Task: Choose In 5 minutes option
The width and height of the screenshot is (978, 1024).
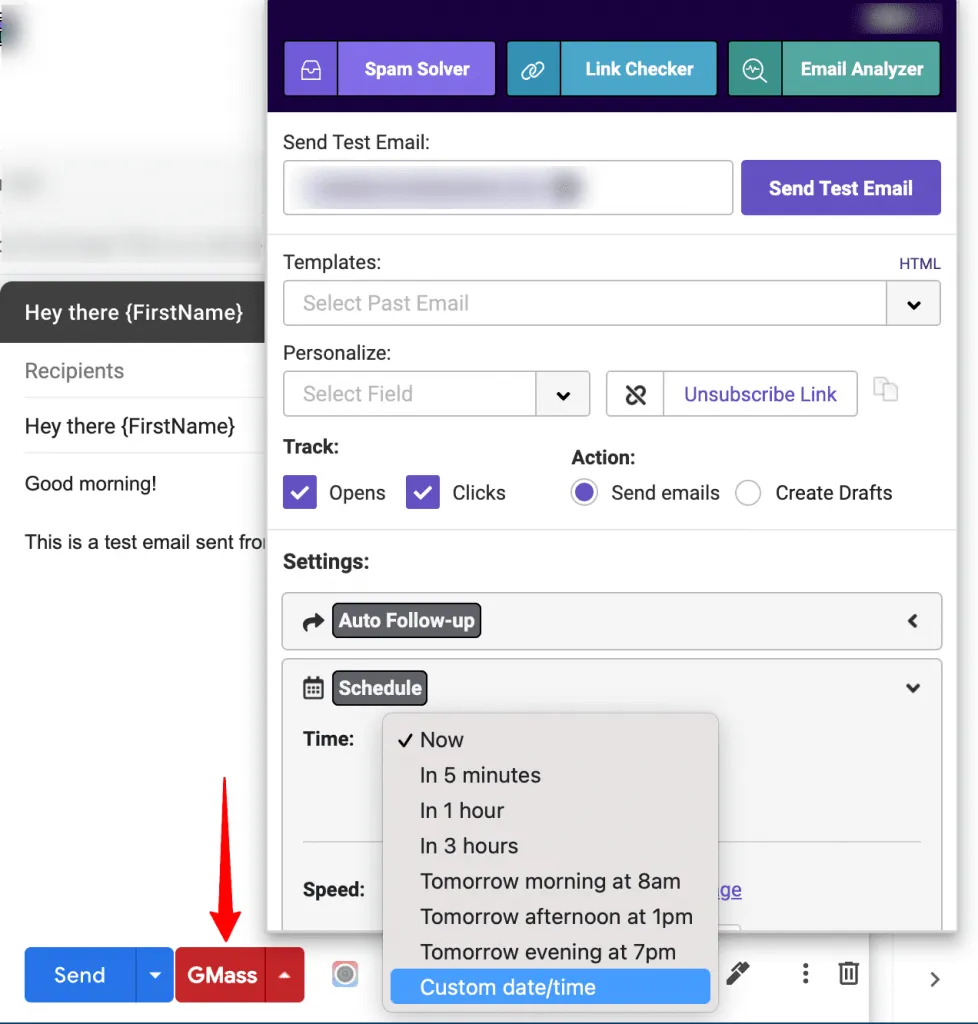Action: [550, 775]
